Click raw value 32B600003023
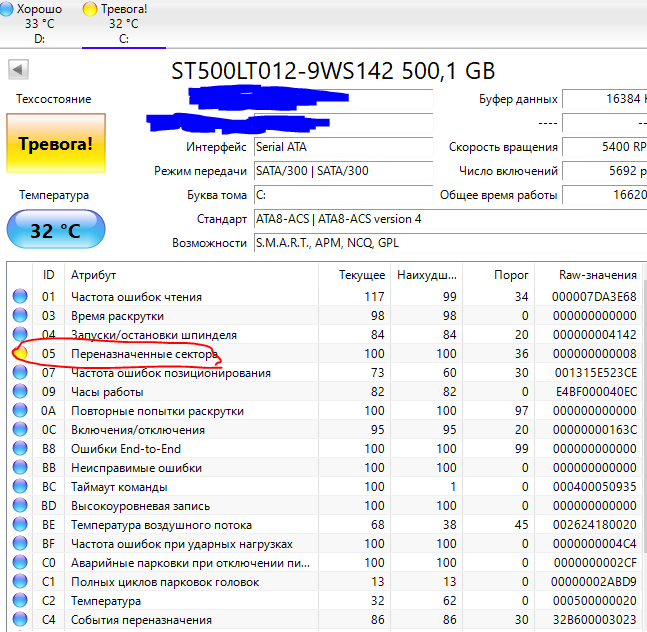Viewport: 647px width, 632px height. coord(594,620)
